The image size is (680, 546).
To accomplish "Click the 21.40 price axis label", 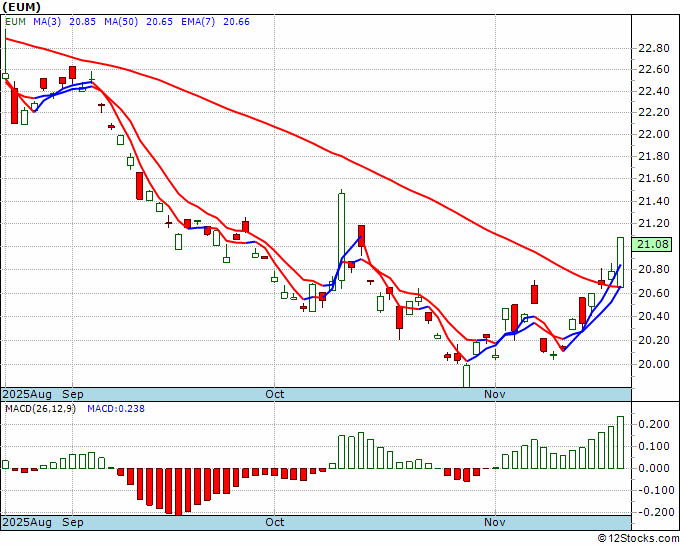I will 654,201.
